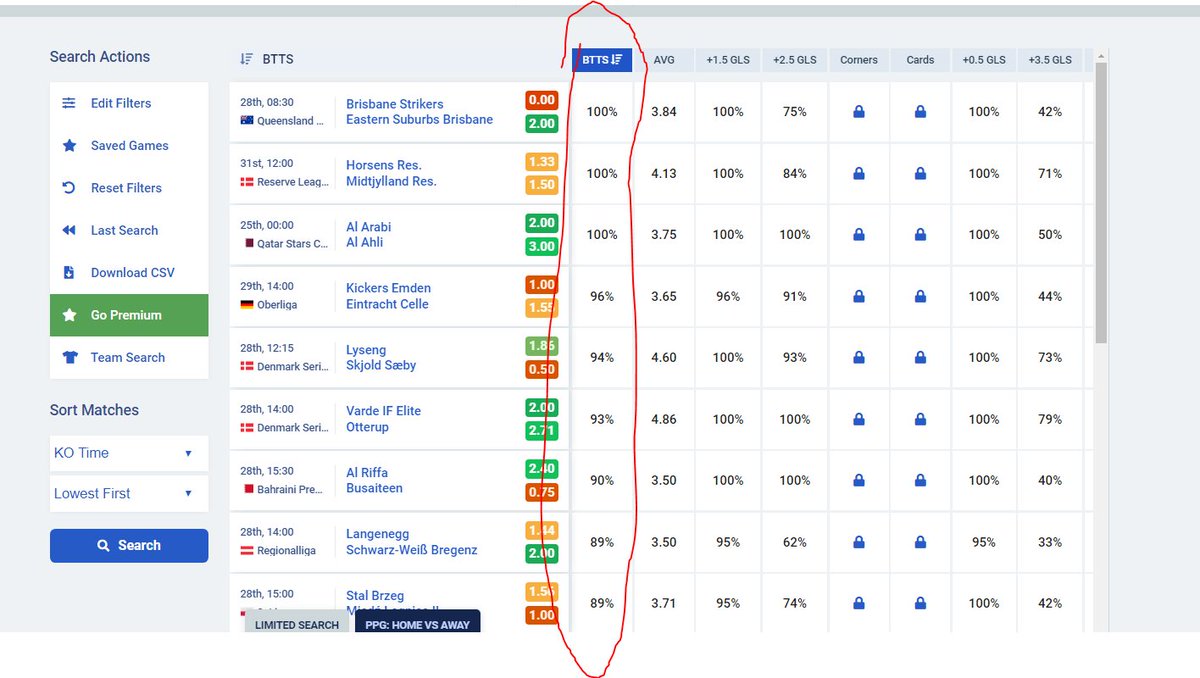Sort by the +0.5 GLS column
This screenshot has width=1200, height=678.
pyautogui.click(x=984, y=60)
